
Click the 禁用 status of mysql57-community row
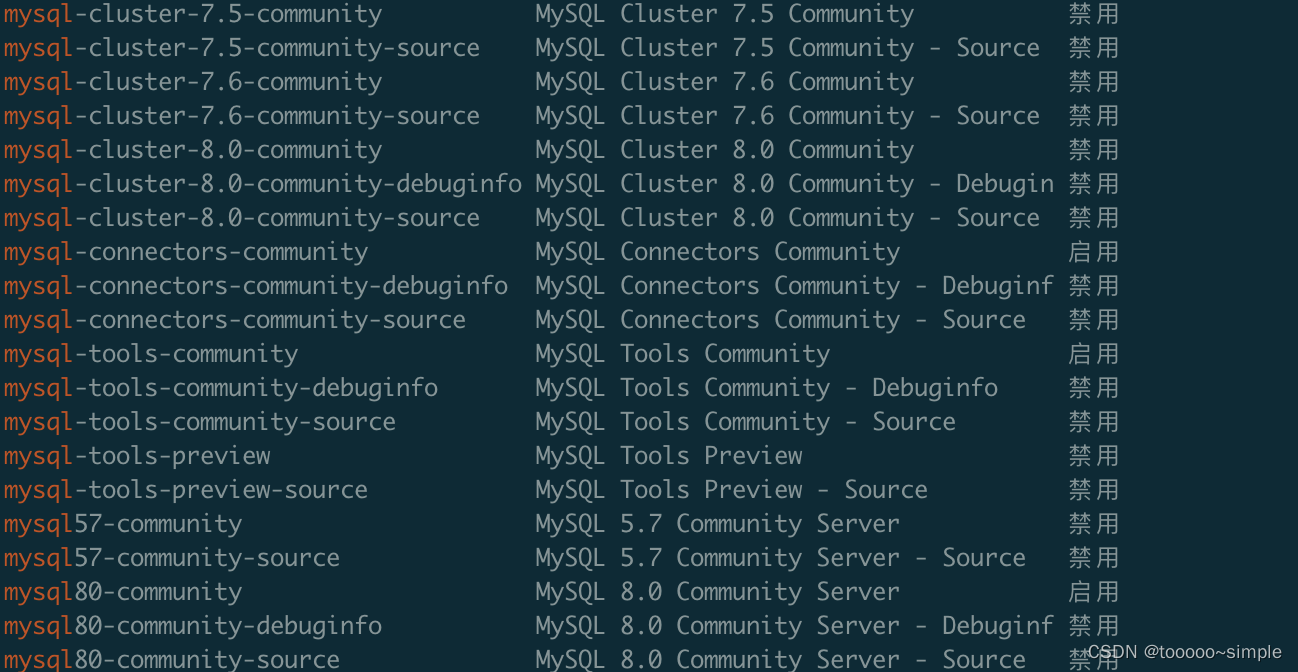pyautogui.click(x=1093, y=524)
